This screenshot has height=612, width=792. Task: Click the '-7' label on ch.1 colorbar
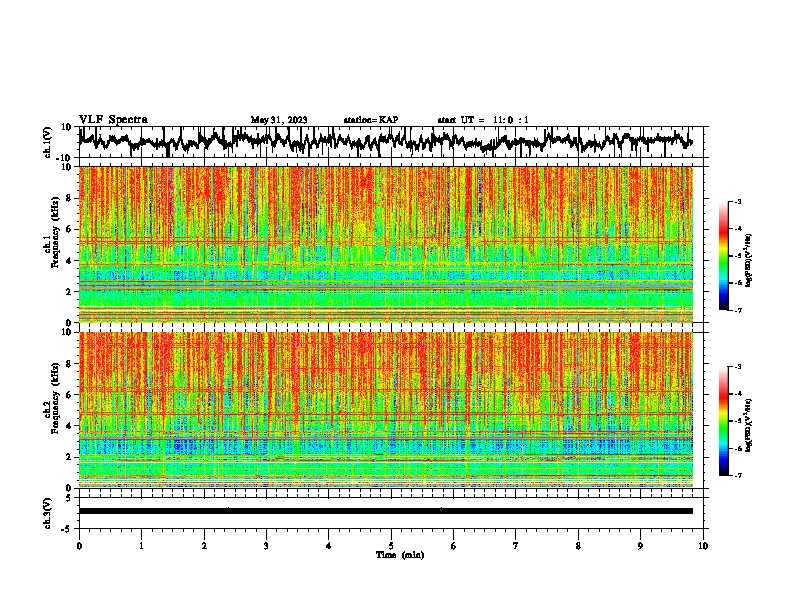(738, 310)
